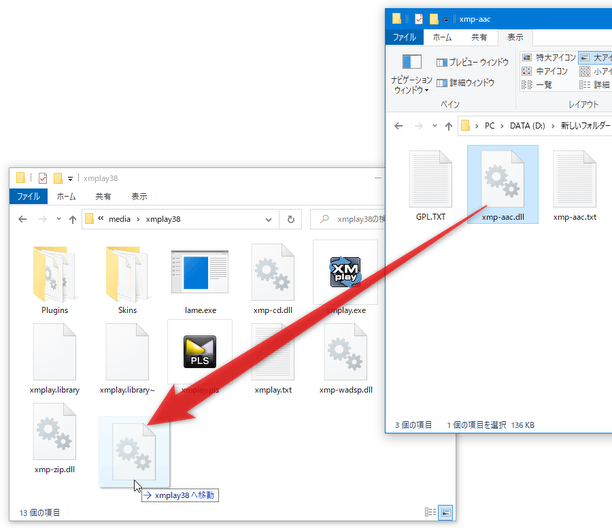Viewport: 612px width, 528px height.
Task: Choose details (詳細) layout in ribbon
Action: (595, 85)
